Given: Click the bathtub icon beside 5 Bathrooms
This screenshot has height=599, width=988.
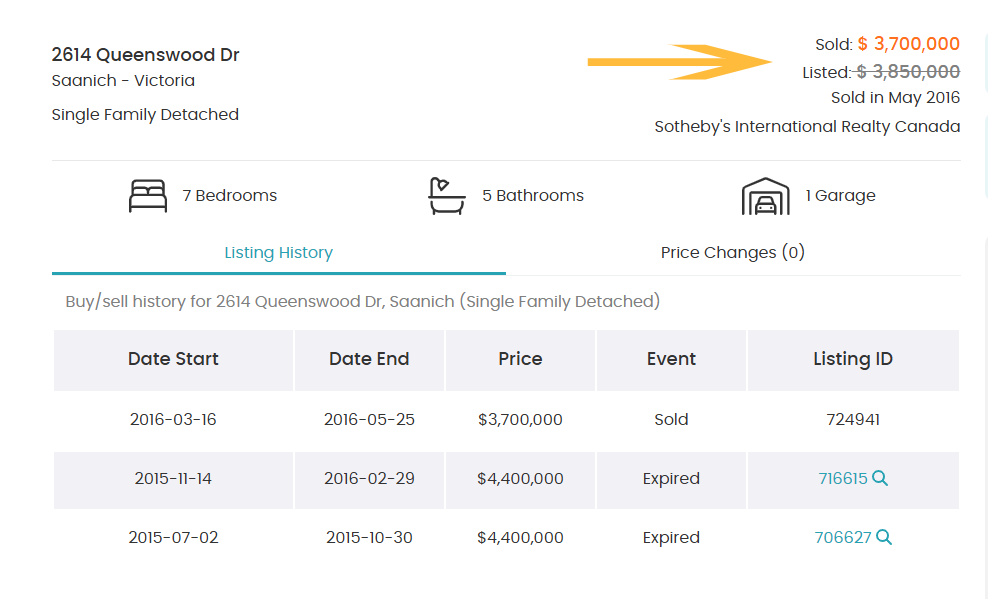Looking at the screenshot, I should (447, 195).
